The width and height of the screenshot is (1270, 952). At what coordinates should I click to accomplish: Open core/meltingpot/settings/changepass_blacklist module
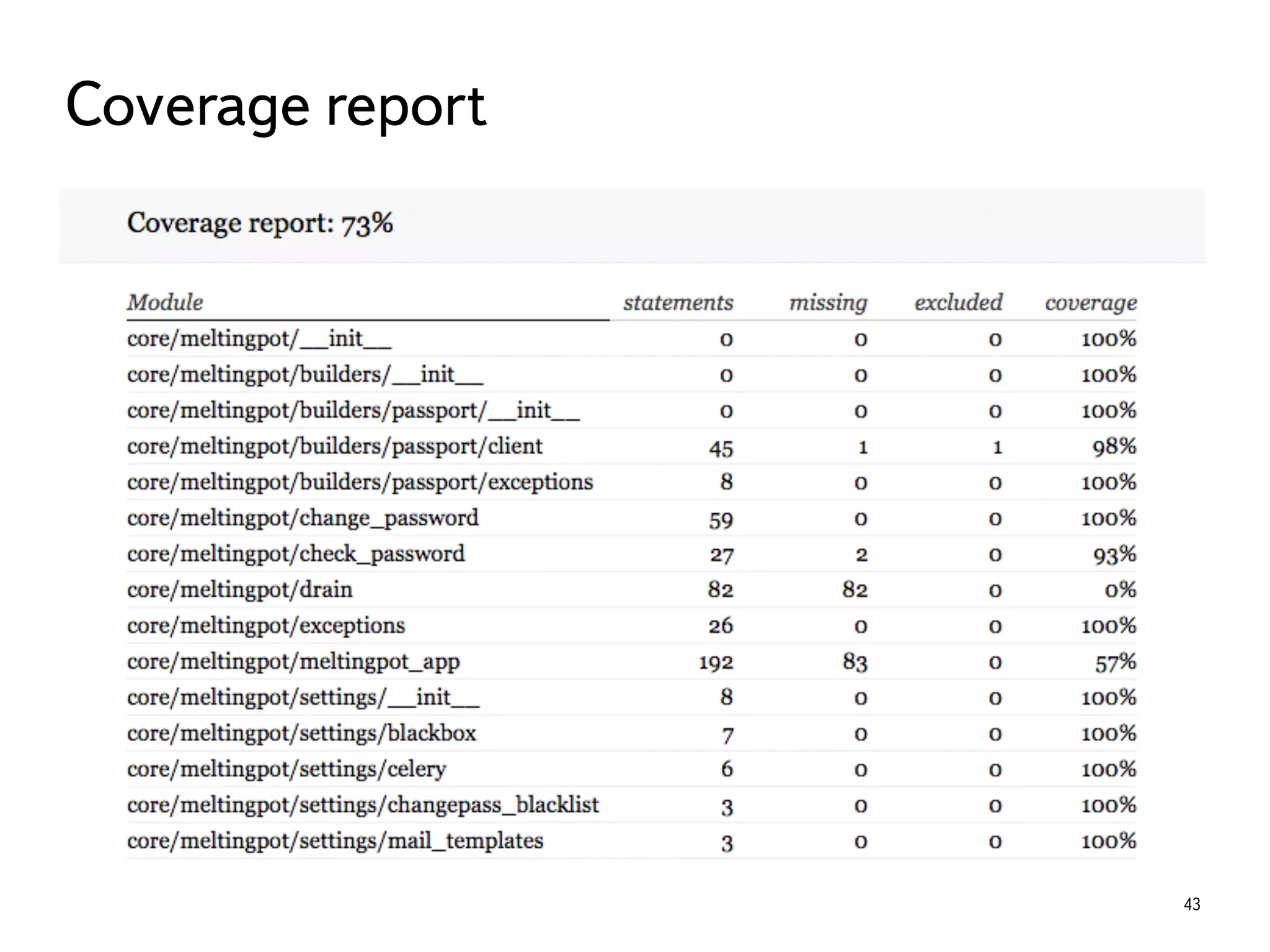coord(363,806)
